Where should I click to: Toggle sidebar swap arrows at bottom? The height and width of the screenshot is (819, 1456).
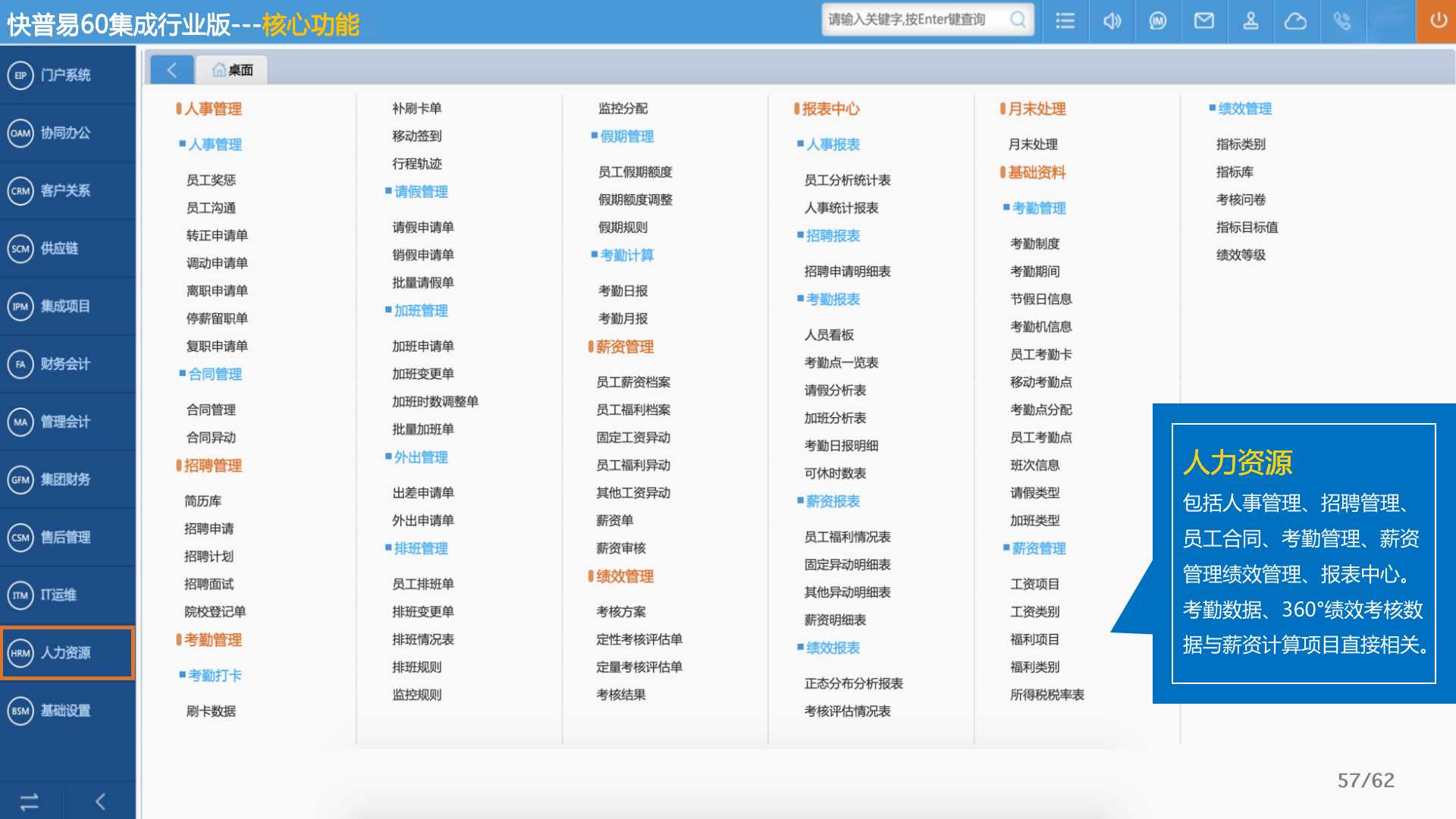(x=30, y=802)
